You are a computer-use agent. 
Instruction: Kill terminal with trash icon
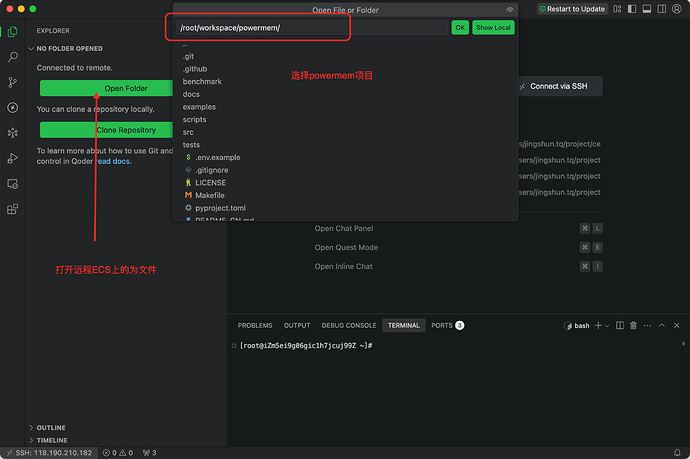click(633, 325)
